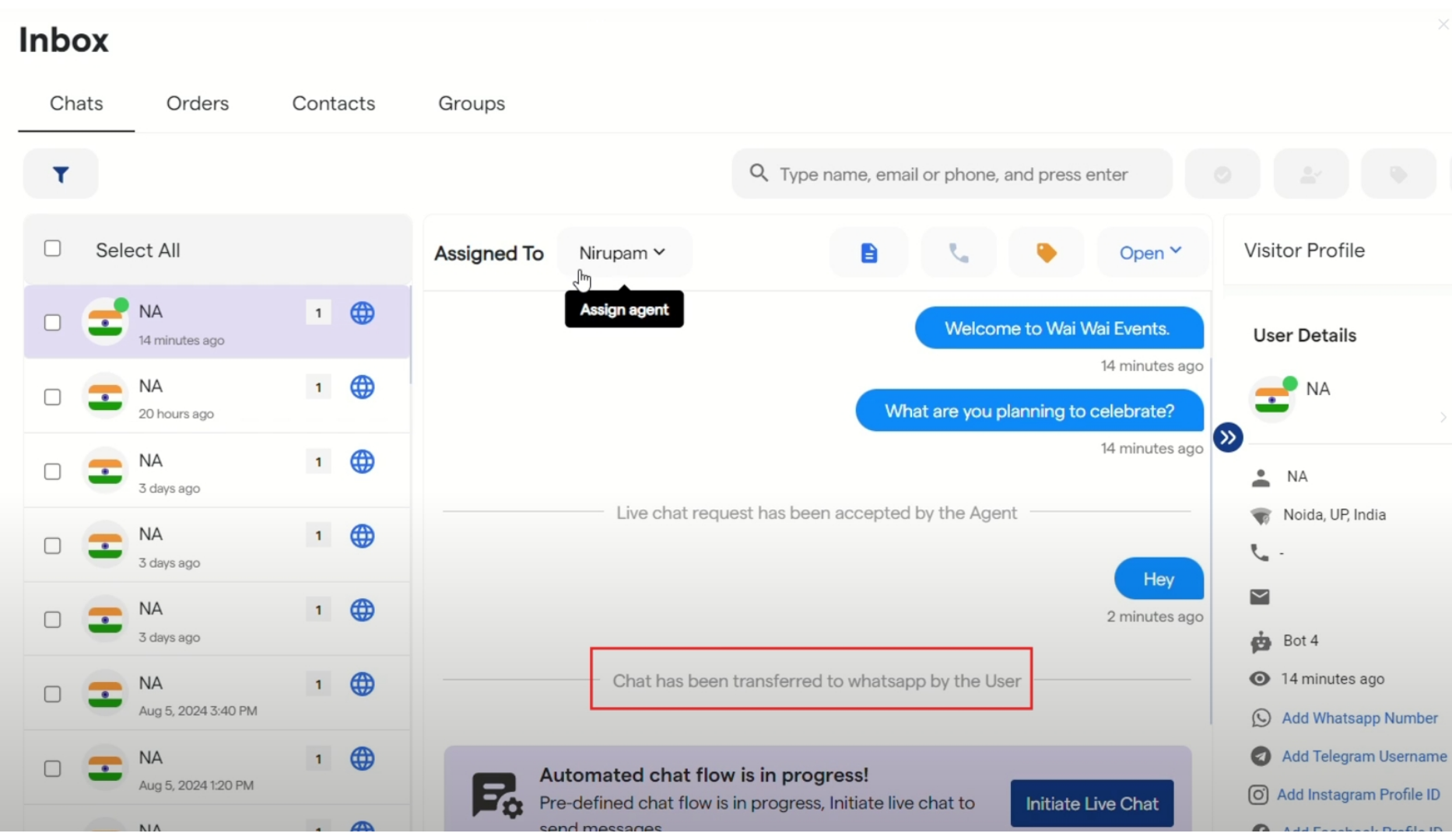1452x840 pixels.
Task: Start a call using the phone icon
Action: pos(958,252)
